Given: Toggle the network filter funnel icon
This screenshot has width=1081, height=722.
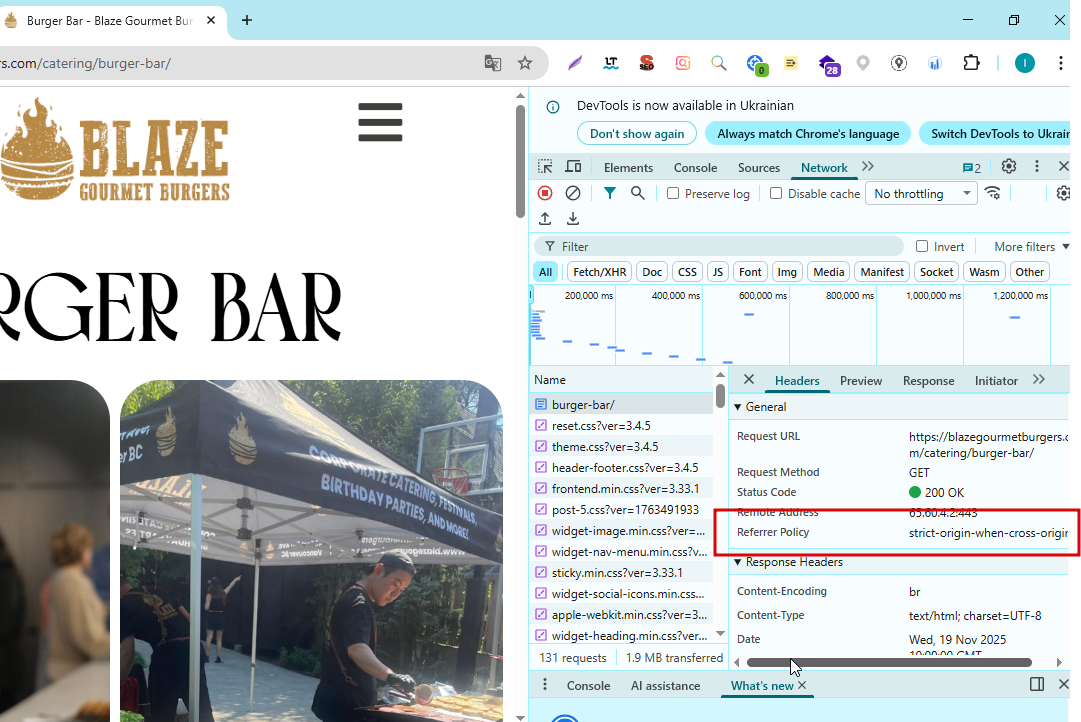Looking at the screenshot, I should click(x=609, y=194).
